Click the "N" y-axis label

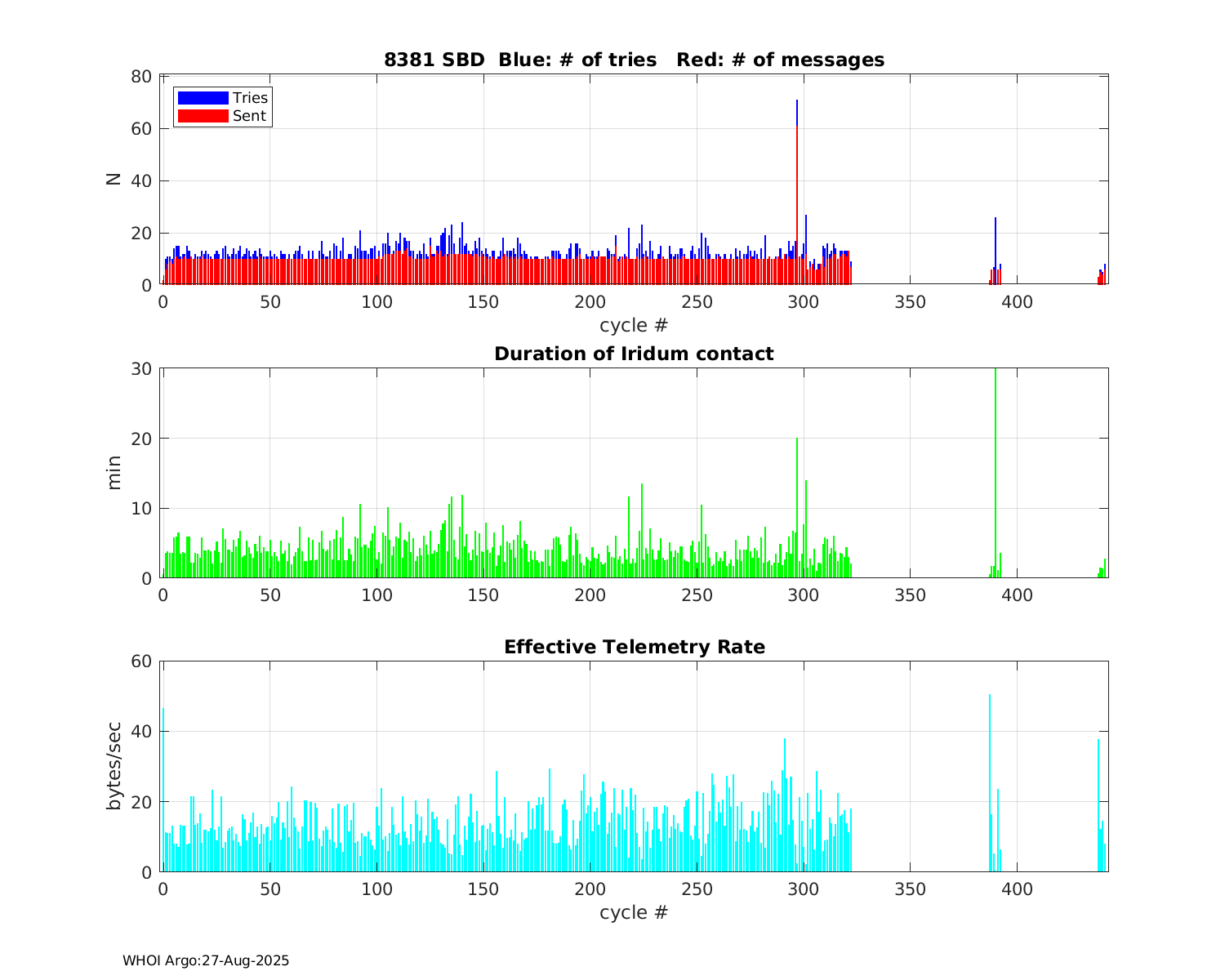pos(114,180)
